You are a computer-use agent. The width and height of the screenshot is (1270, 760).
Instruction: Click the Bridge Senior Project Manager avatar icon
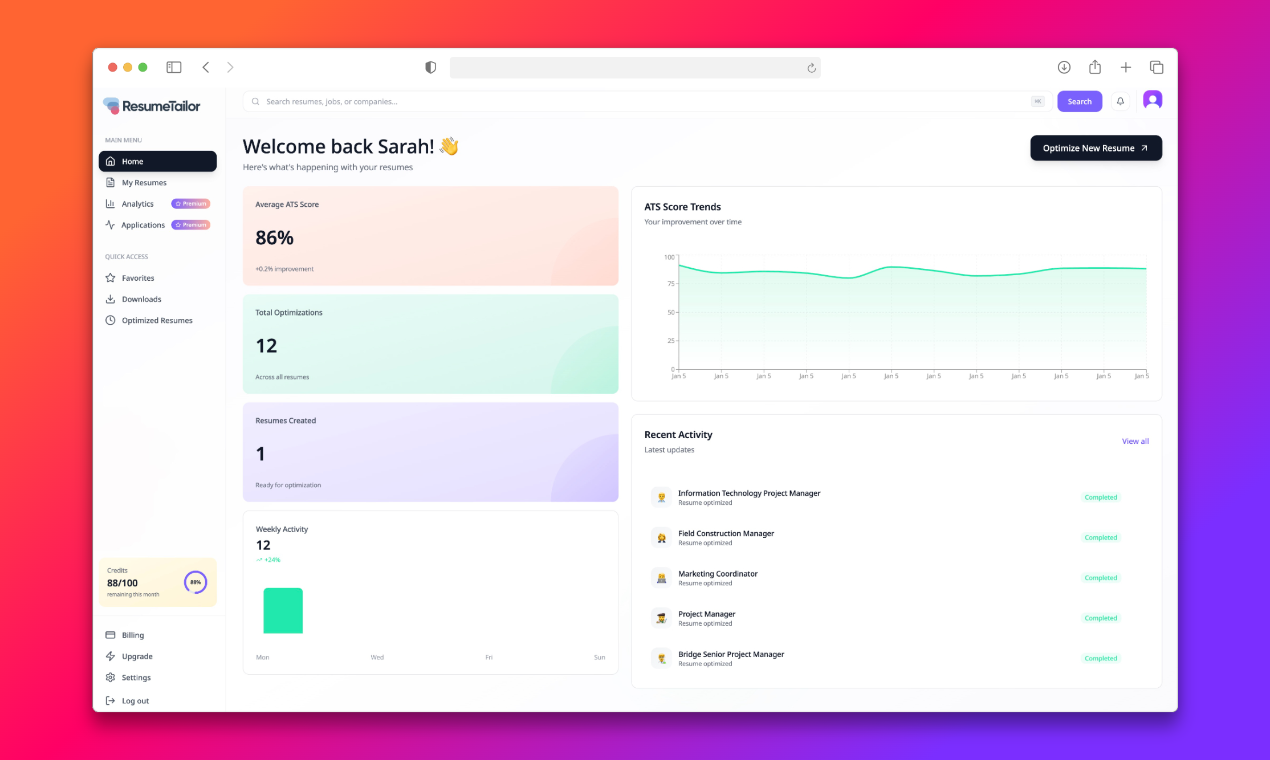click(661, 658)
